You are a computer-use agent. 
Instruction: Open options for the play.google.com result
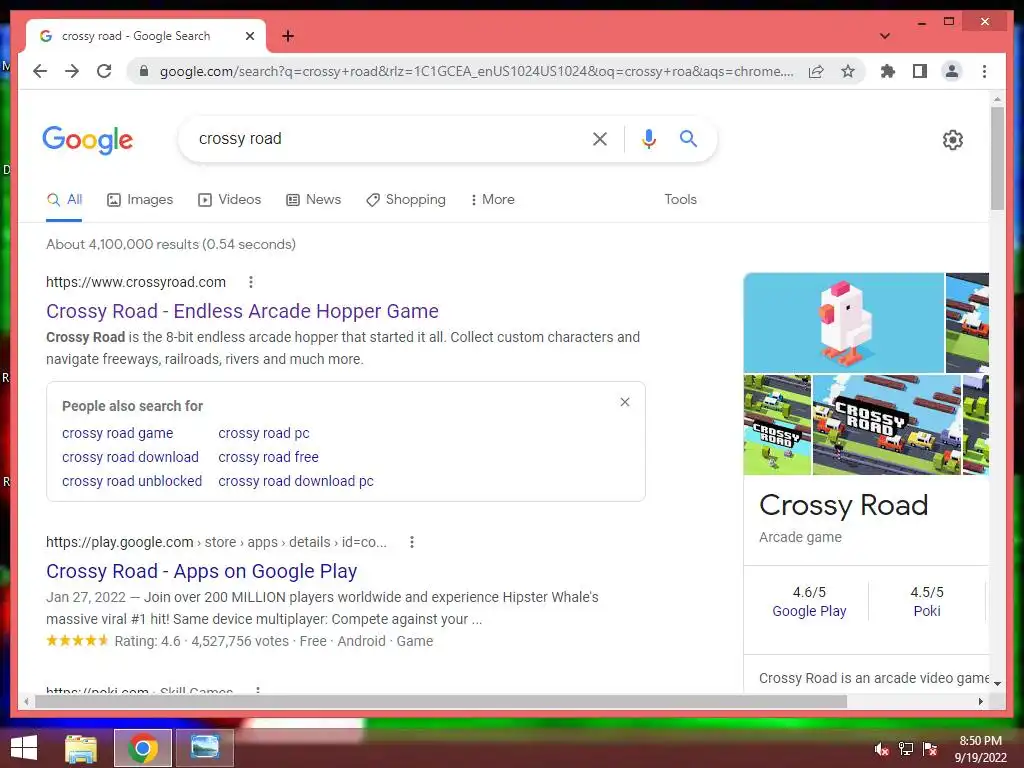pyautogui.click(x=411, y=542)
